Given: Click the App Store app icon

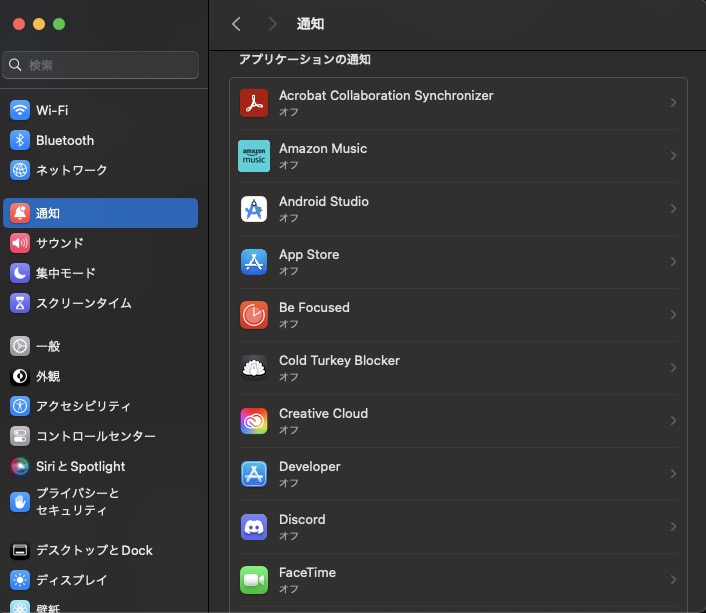Looking at the screenshot, I should [x=254, y=262].
